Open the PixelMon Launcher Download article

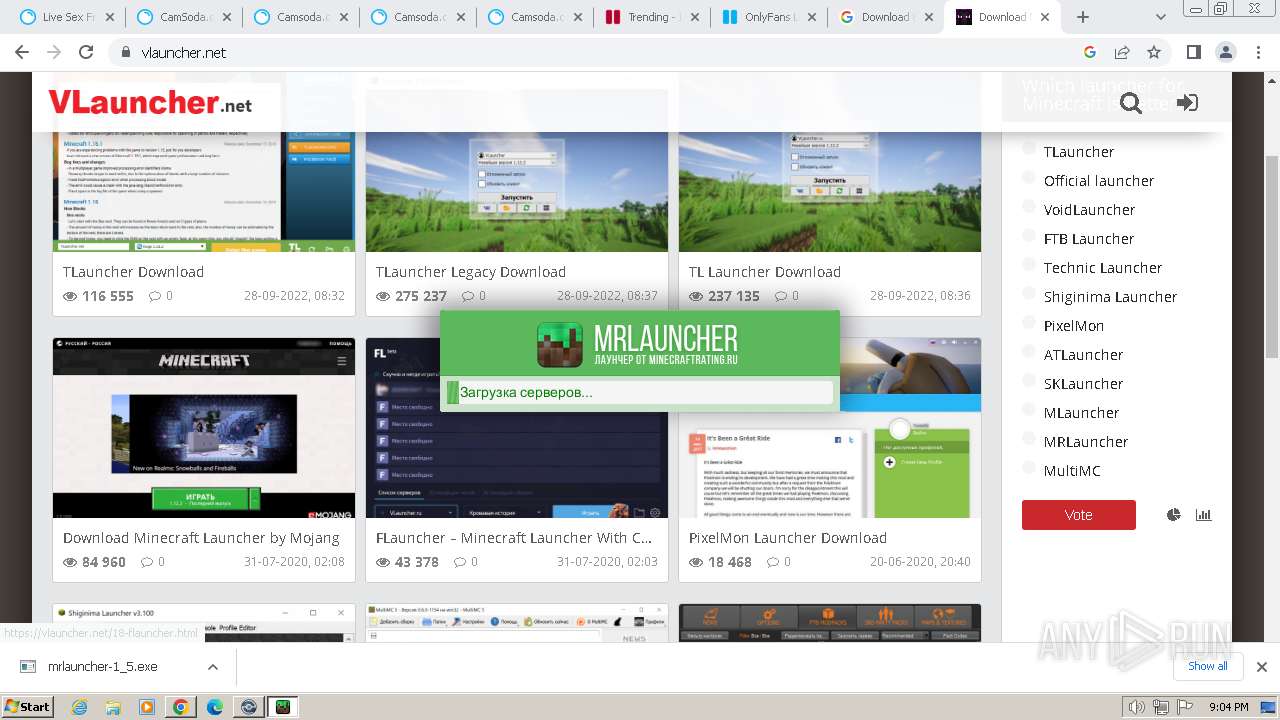(x=788, y=538)
